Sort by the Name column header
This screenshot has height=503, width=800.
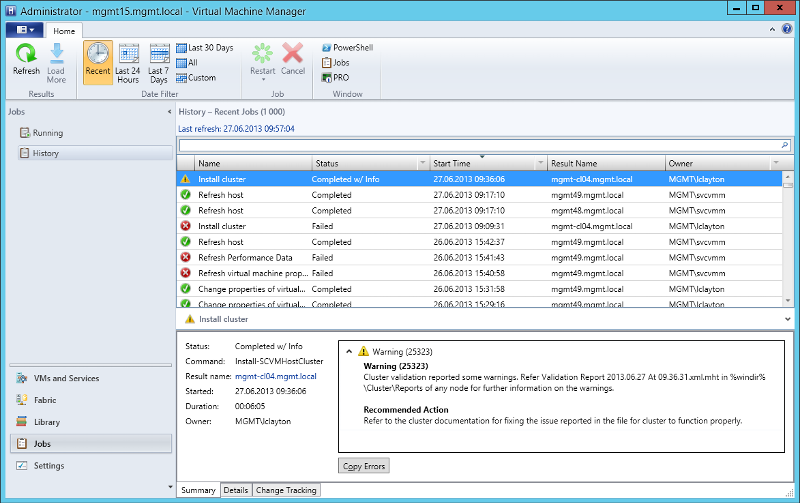pyautogui.click(x=253, y=163)
